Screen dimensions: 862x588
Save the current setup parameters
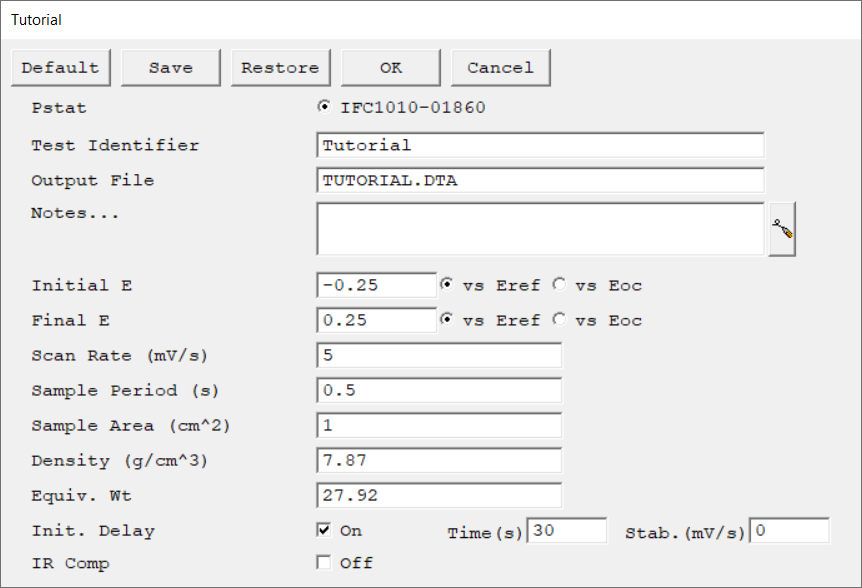[x=170, y=68]
